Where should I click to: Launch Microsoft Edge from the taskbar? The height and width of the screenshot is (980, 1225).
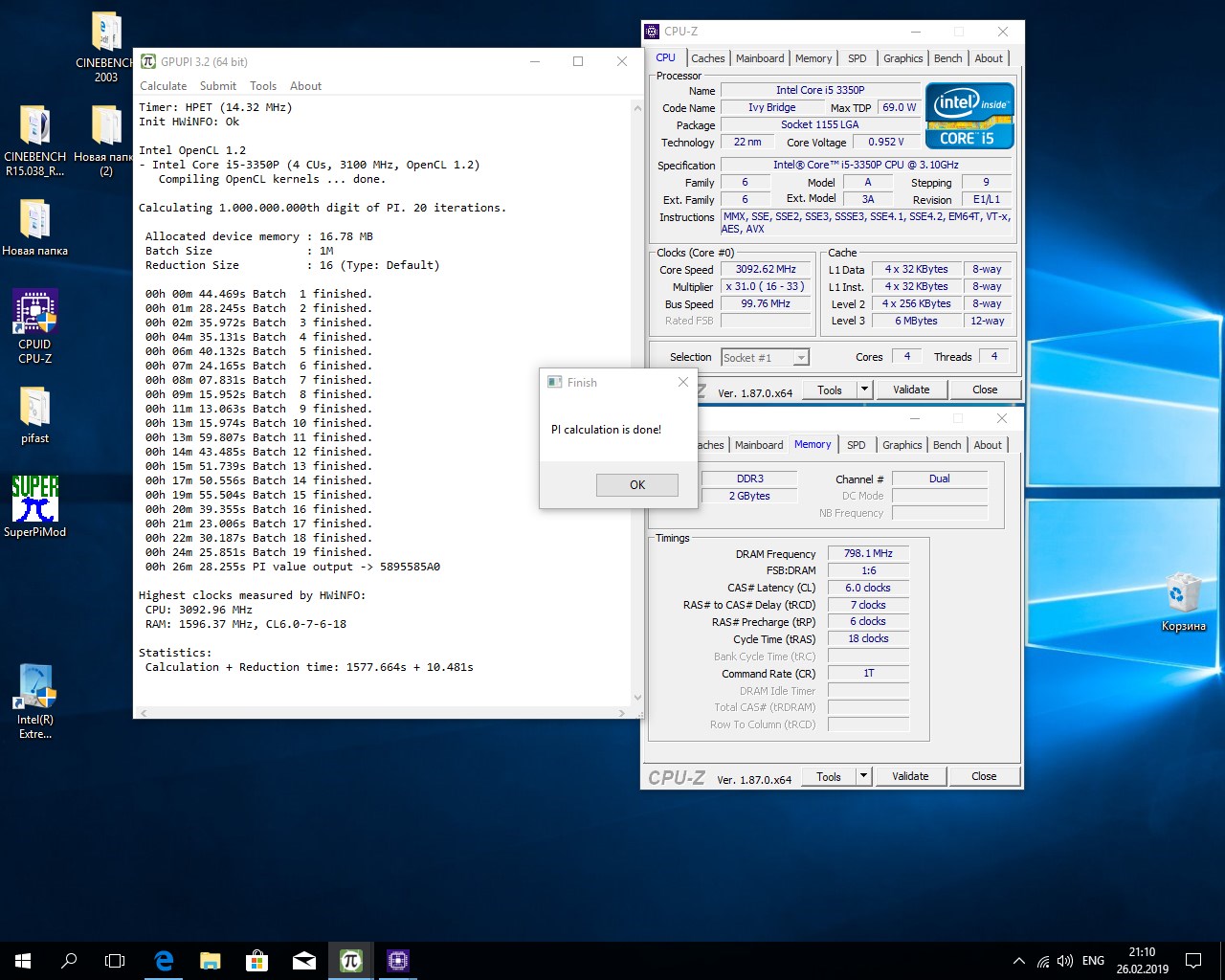click(x=164, y=961)
